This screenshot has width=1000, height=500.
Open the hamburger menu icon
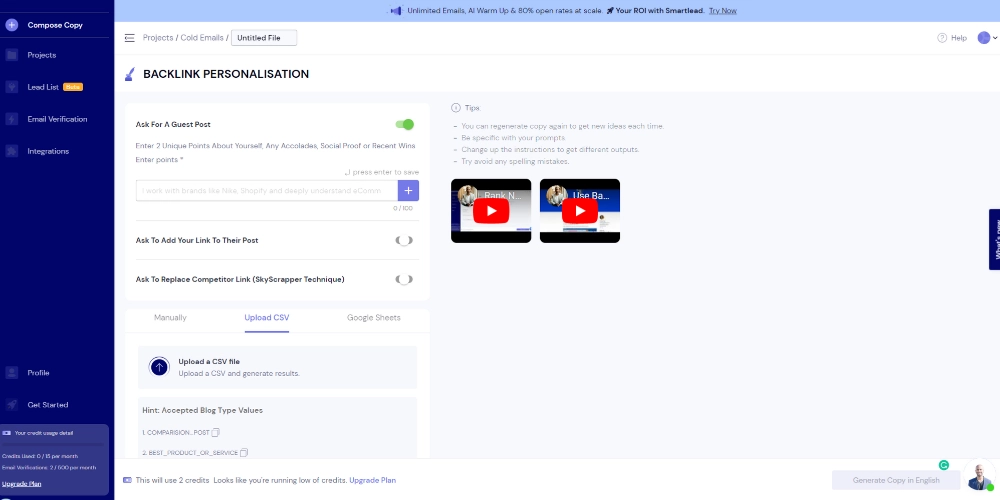[129, 38]
